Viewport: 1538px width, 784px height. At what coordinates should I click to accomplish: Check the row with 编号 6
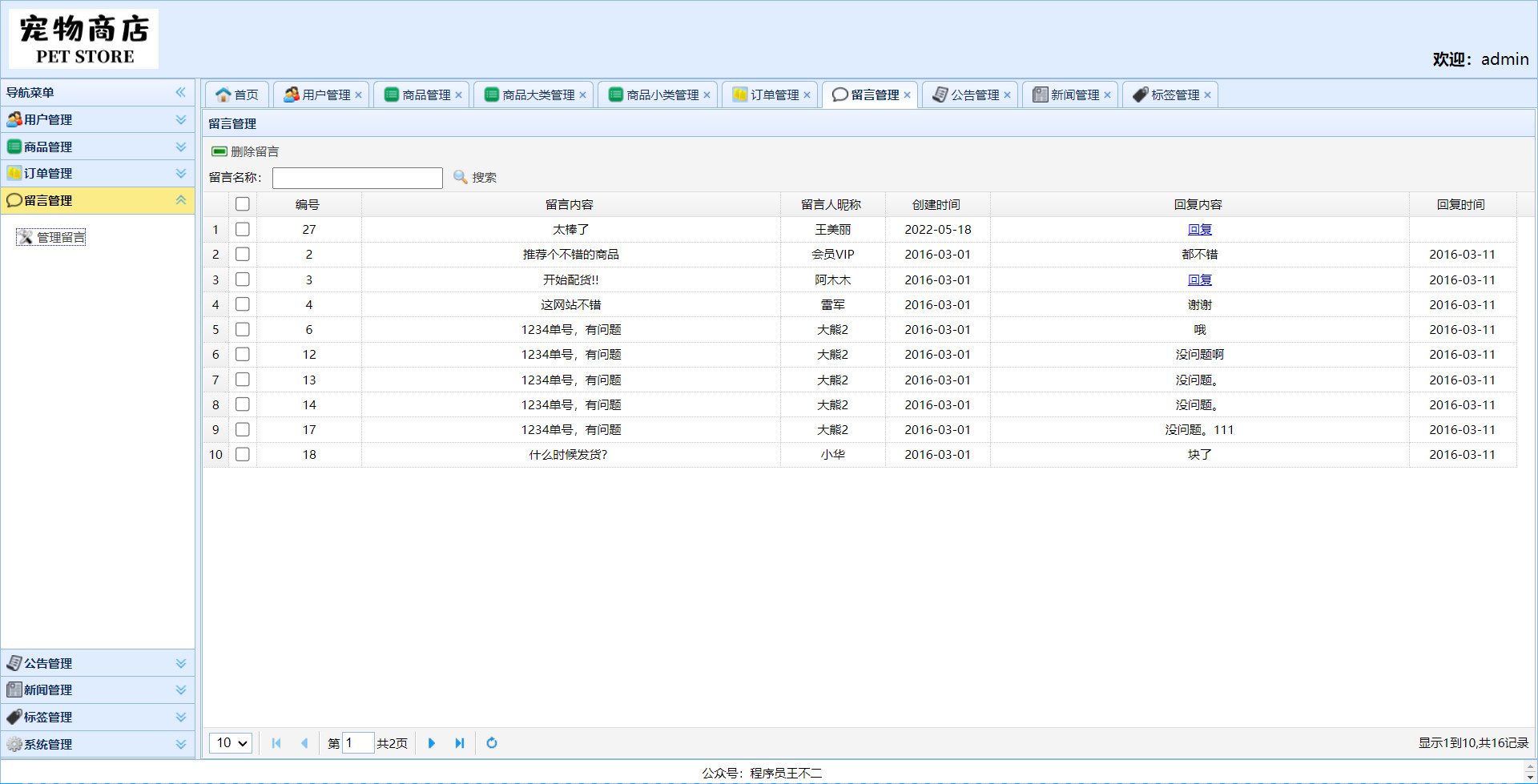(x=243, y=329)
